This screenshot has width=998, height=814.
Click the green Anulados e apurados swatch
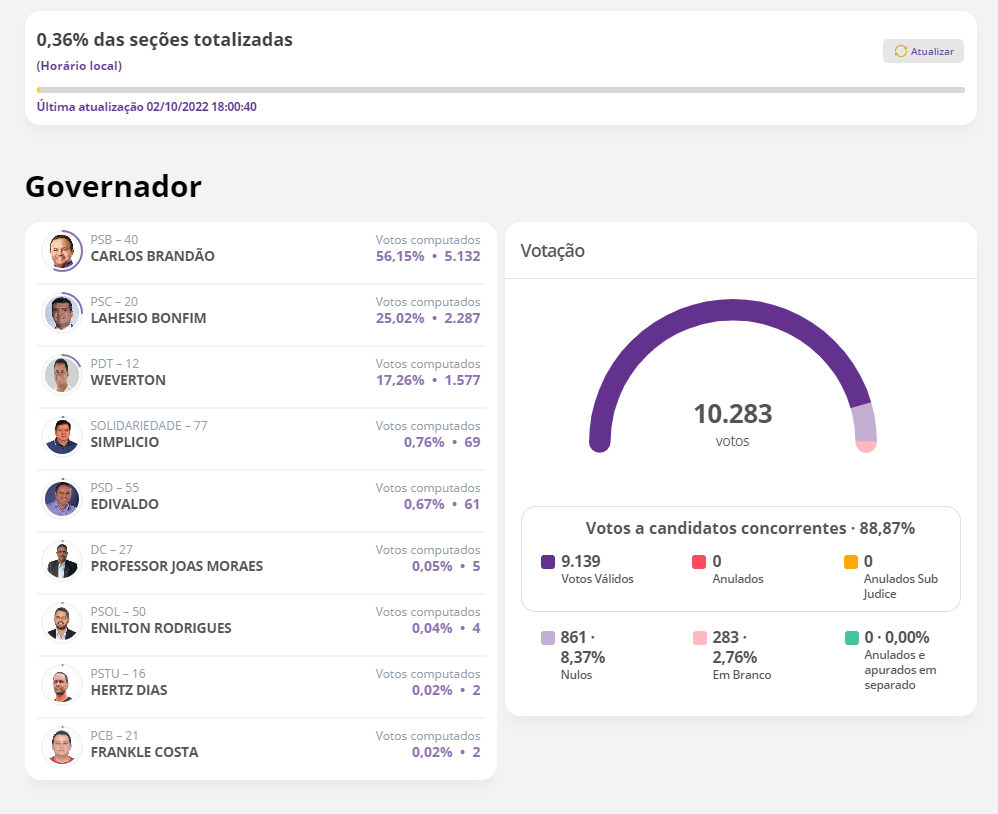(x=851, y=638)
